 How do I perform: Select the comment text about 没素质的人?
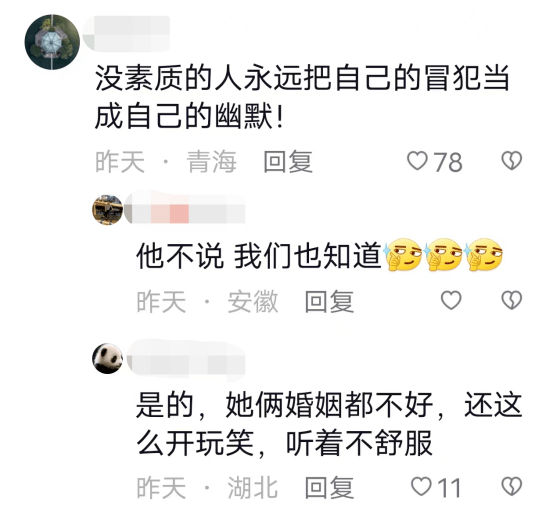pos(302,97)
